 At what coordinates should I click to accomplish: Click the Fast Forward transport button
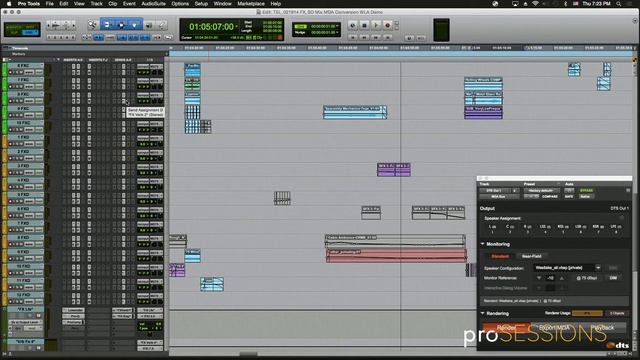coord(376,37)
